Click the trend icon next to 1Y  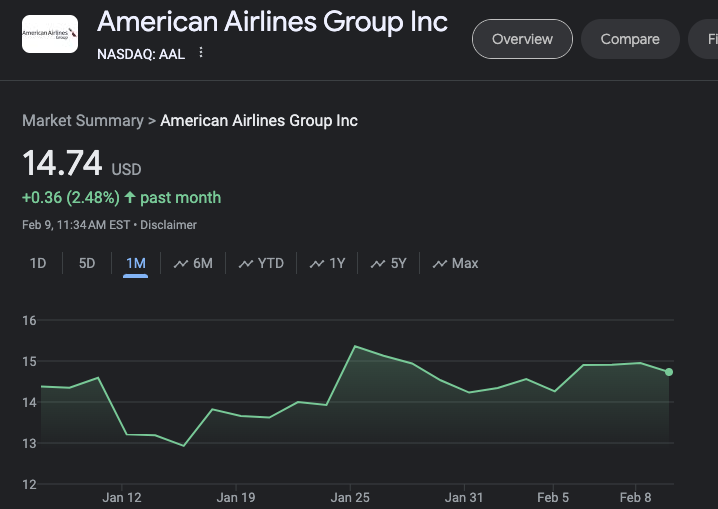point(317,264)
